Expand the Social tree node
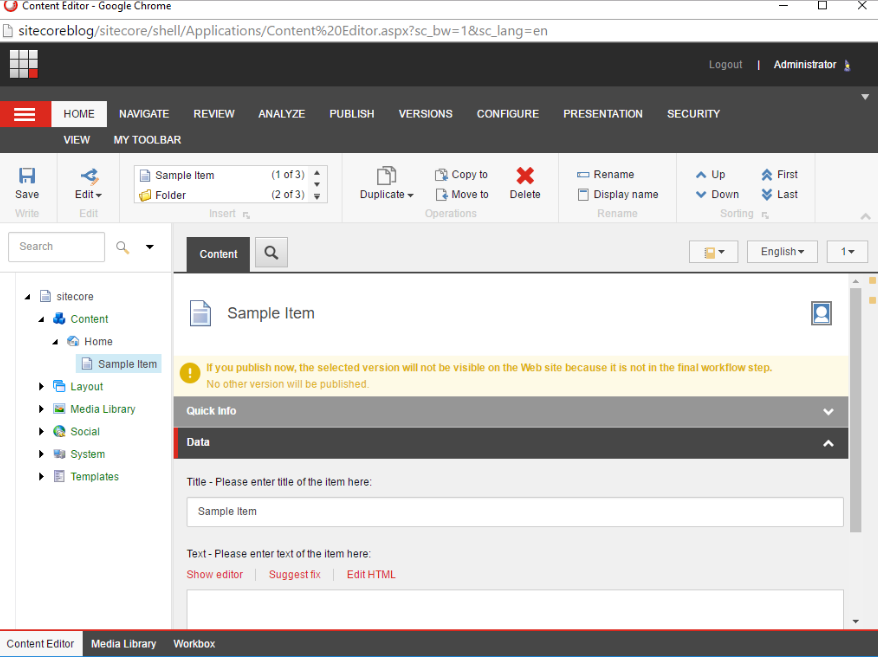Image resolution: width=878 pixels, height=658 pixels. pos(41,431)
